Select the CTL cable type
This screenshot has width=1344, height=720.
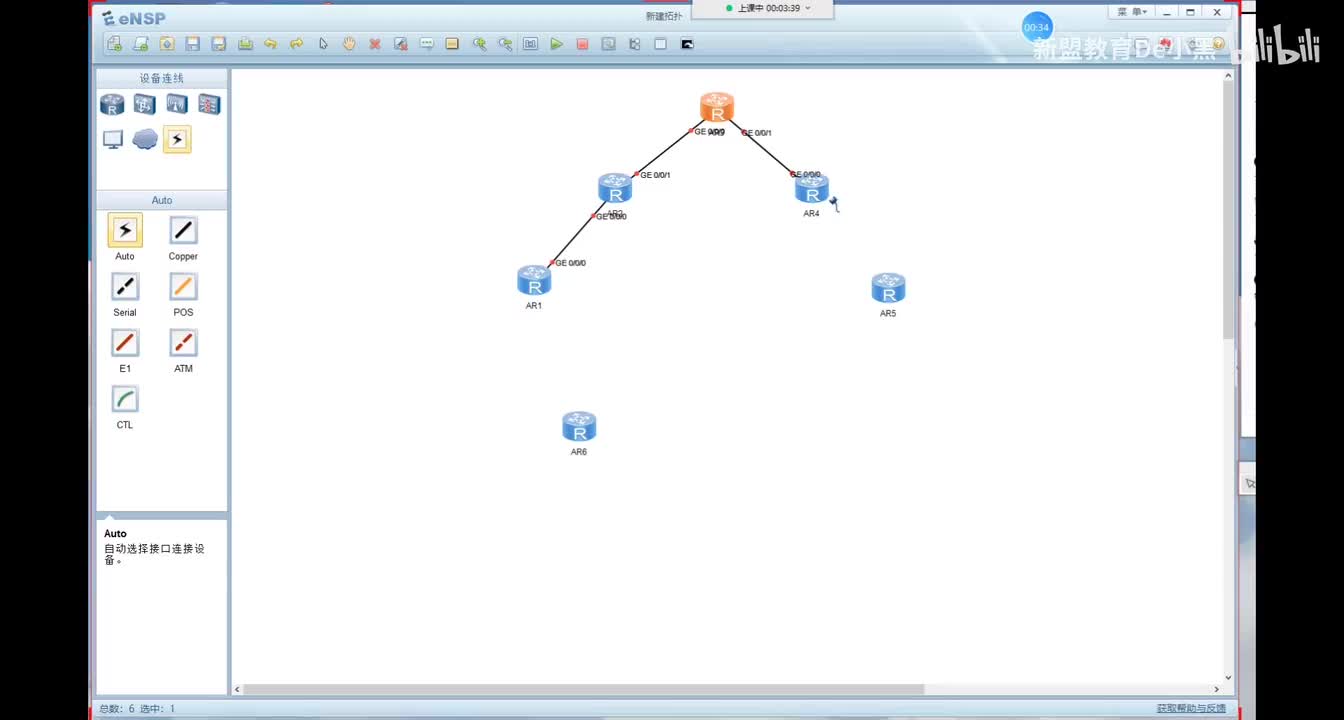tap(125, 399)
